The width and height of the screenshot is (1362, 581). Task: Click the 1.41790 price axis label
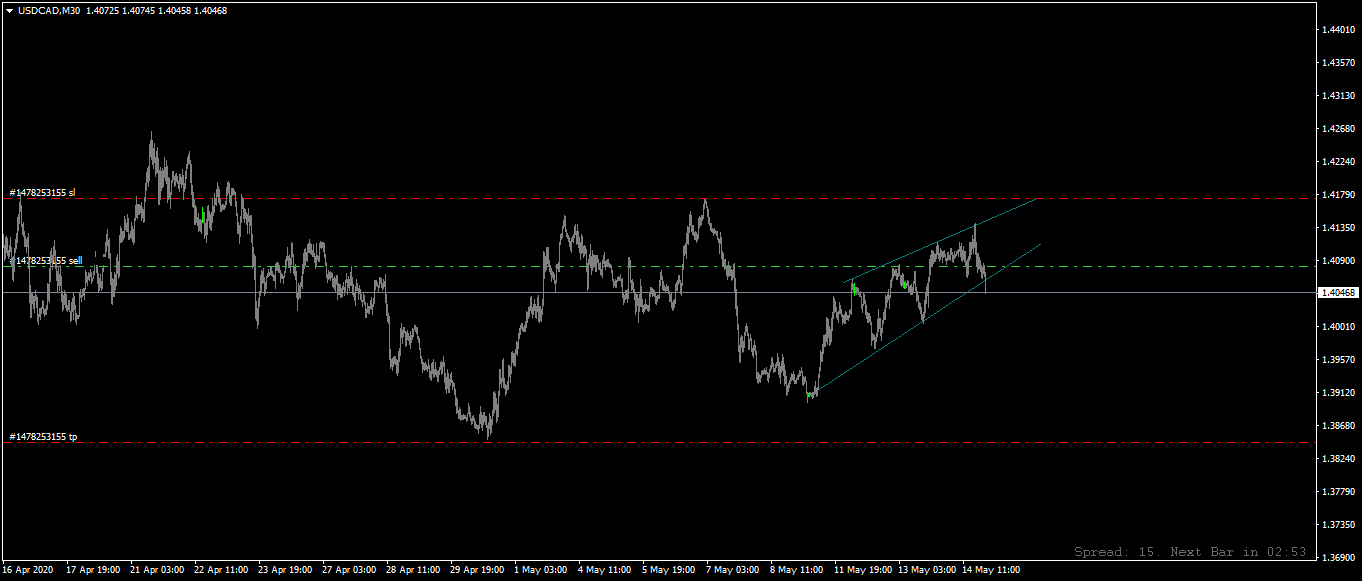click(1338, 195)
